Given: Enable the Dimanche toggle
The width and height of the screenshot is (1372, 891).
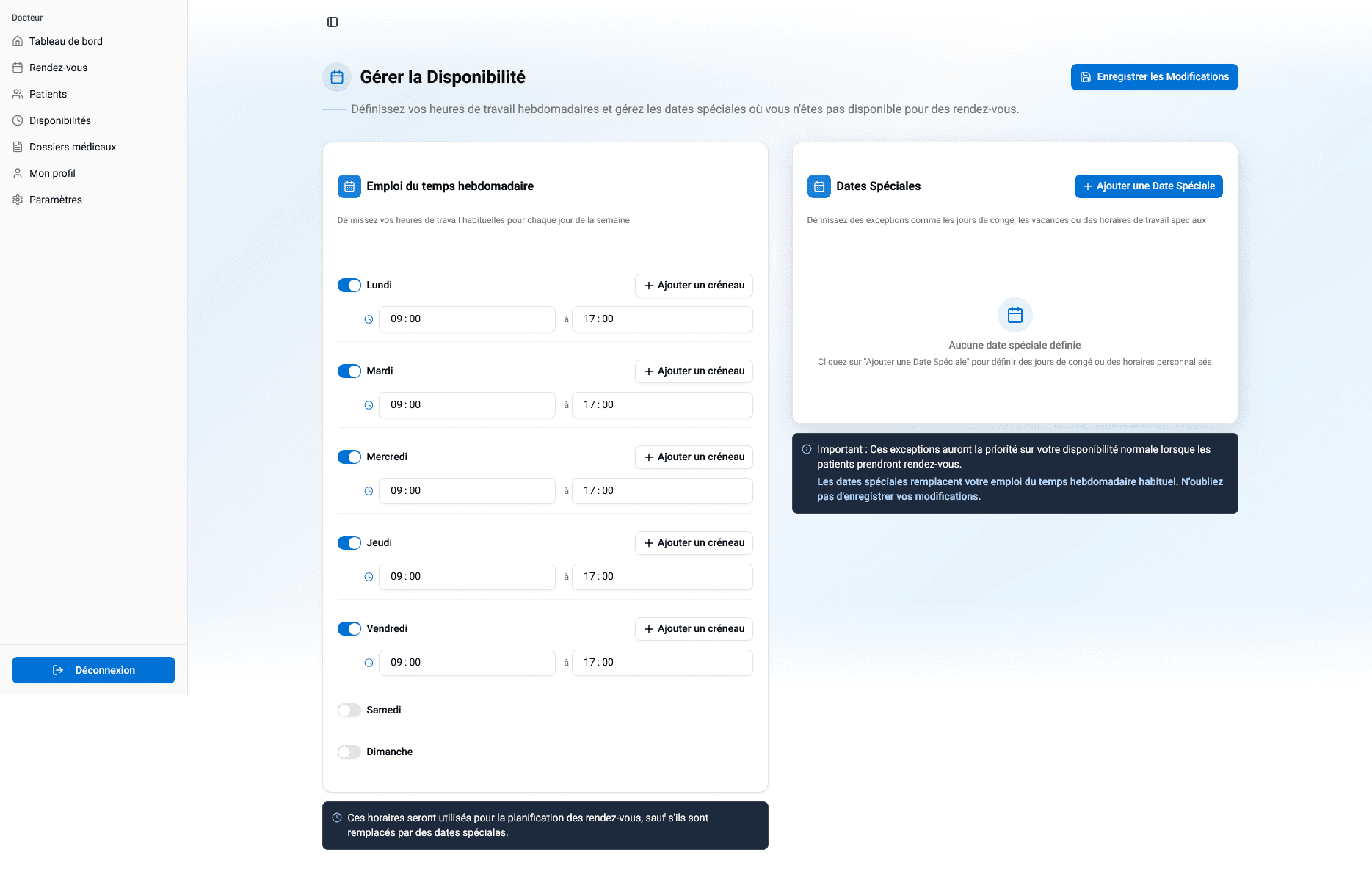Looking at the screenshot, I should 349,752.
